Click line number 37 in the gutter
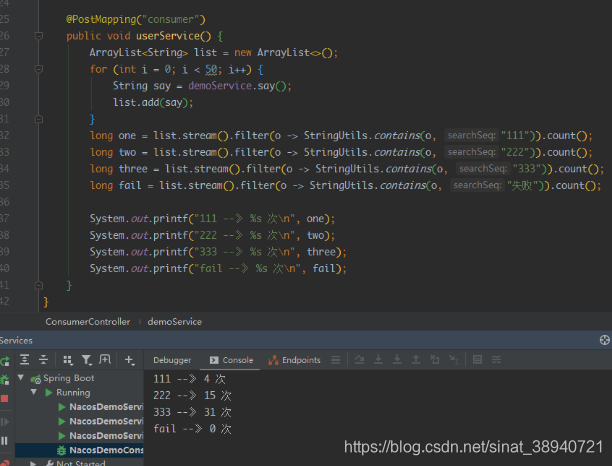 point(4,219)
